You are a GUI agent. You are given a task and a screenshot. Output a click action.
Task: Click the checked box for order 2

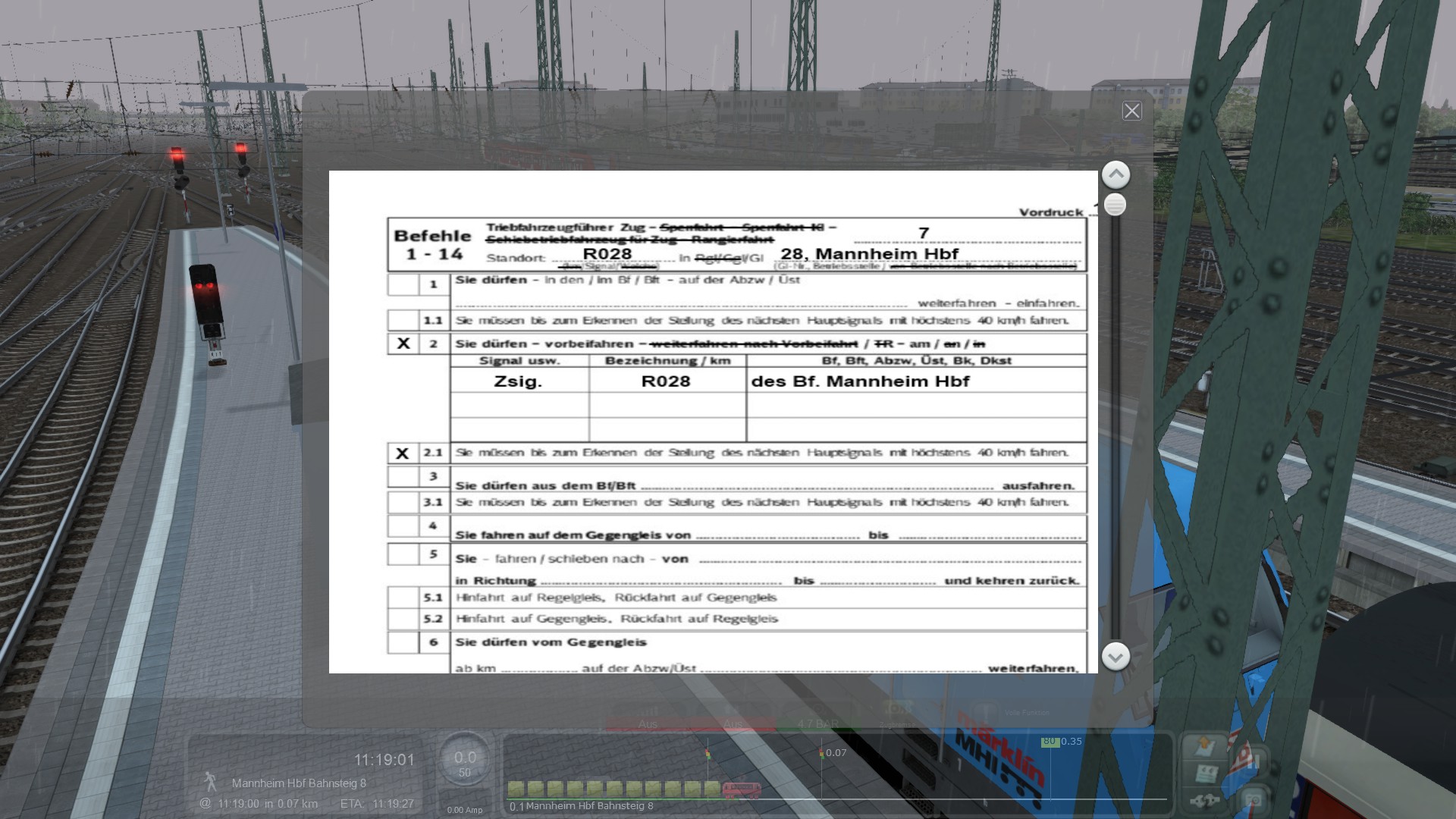coord(403,344)
